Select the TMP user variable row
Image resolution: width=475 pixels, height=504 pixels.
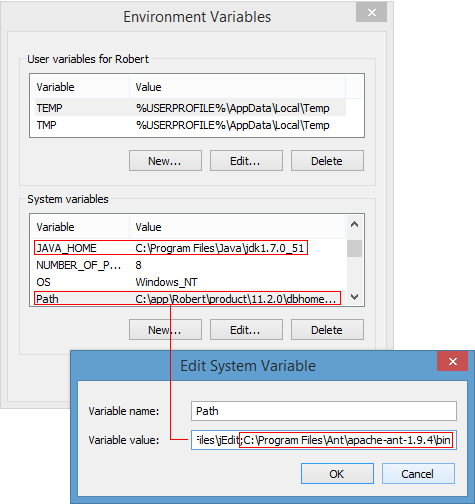190,125
